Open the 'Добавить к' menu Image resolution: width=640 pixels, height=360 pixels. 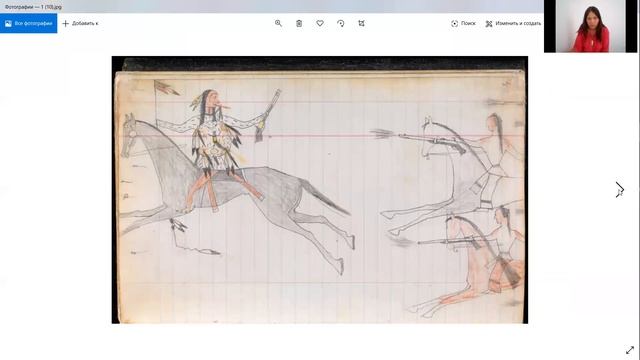click(x=80, y=23)
